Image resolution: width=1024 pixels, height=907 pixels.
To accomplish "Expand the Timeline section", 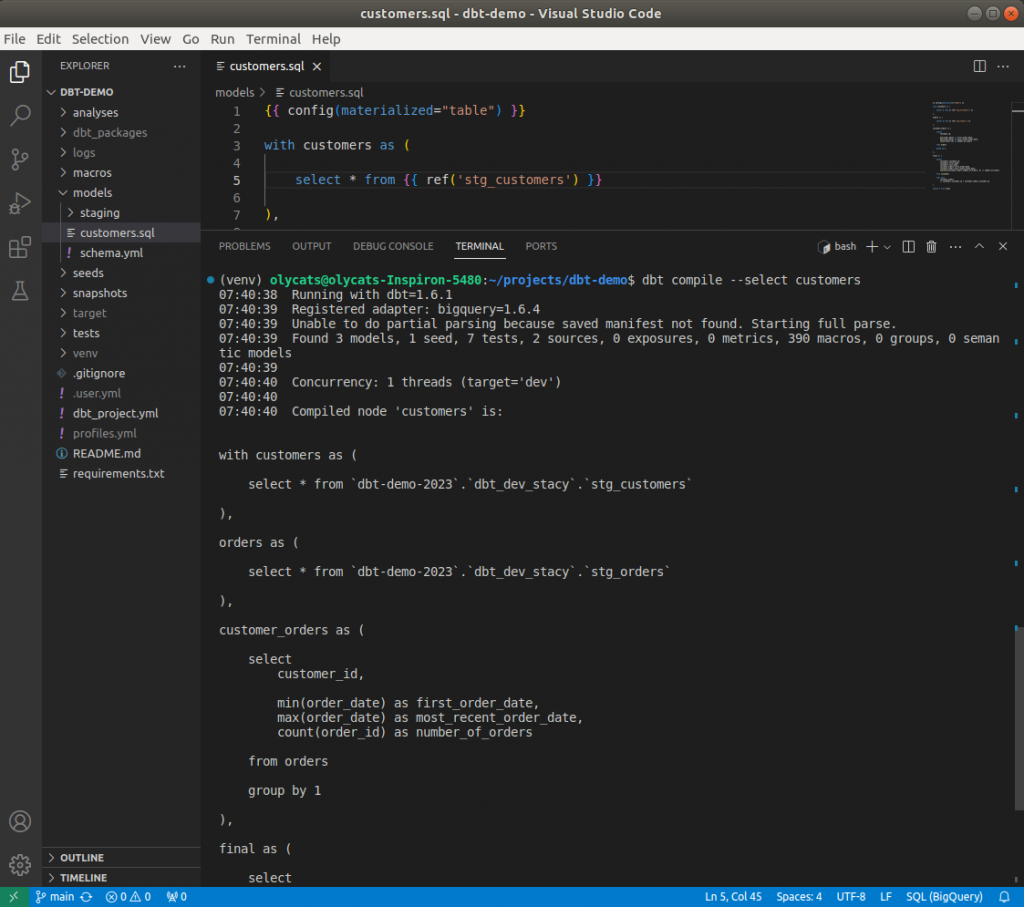I will [x=121, y=878].
